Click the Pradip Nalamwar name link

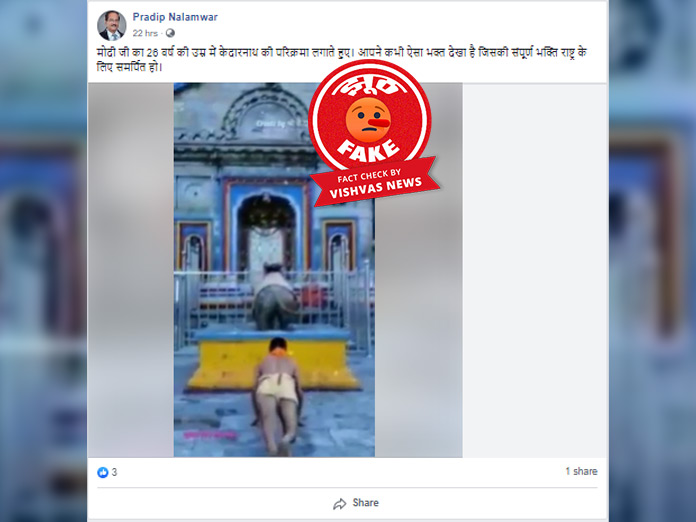175,17
